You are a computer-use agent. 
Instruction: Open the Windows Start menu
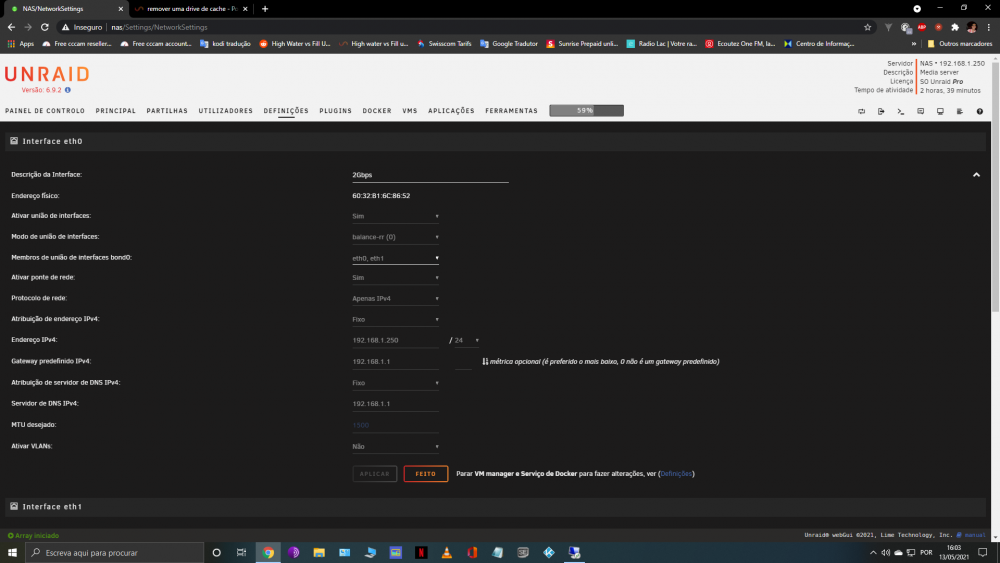click(x=12, y=552)
